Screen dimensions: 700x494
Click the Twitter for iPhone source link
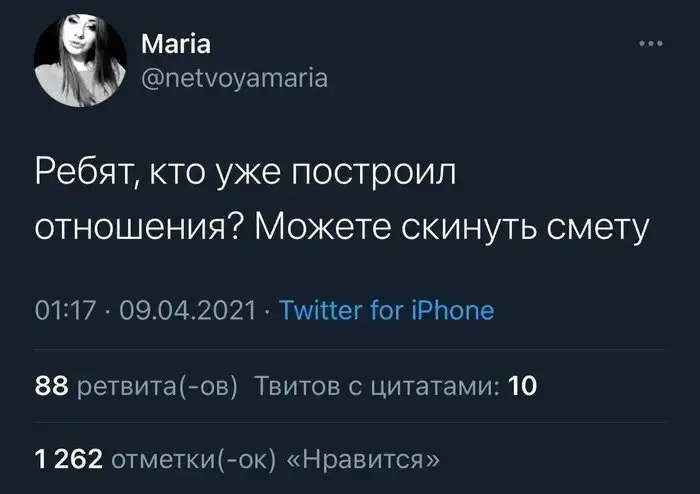(385, 310)
